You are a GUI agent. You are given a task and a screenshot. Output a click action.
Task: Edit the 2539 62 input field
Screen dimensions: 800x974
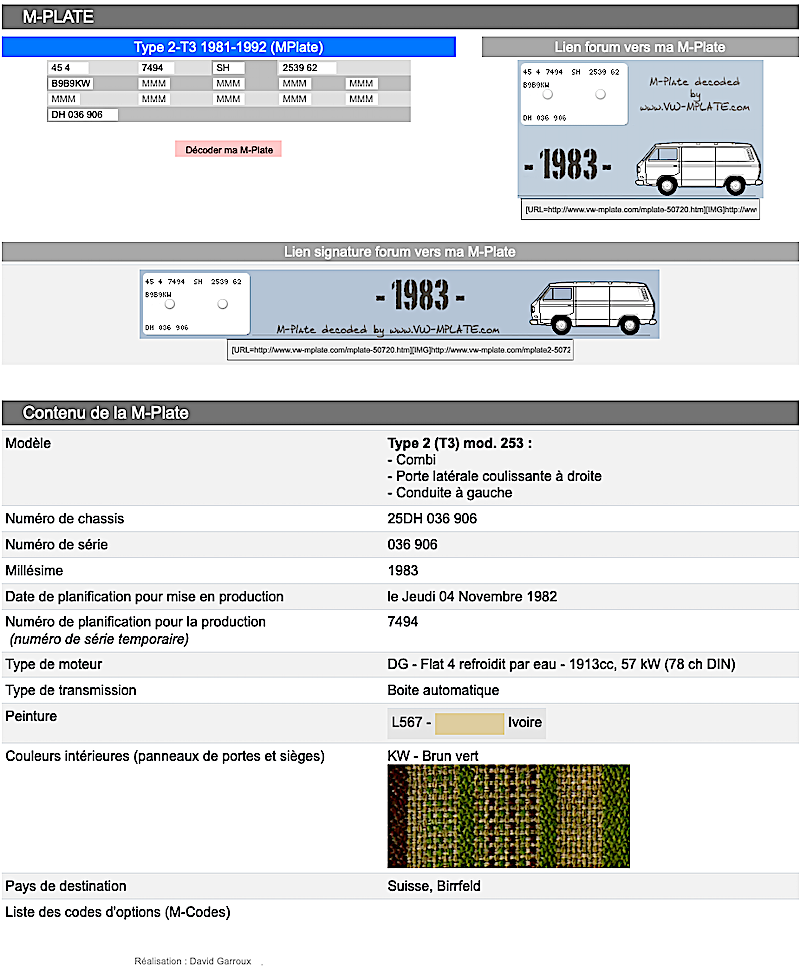click(x=307, y=68)
